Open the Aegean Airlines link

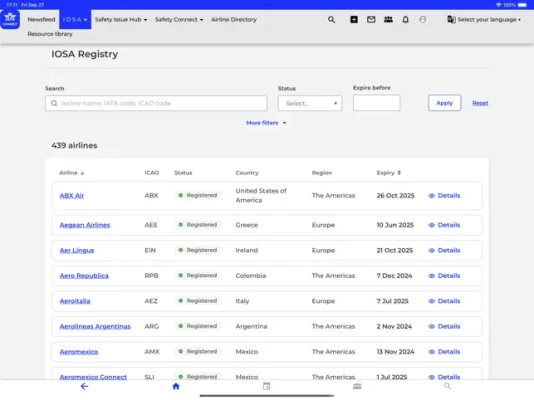[x=85, y=225]
